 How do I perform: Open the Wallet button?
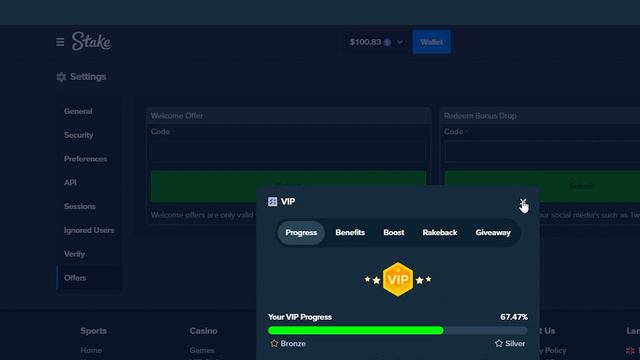click(431, 42)
